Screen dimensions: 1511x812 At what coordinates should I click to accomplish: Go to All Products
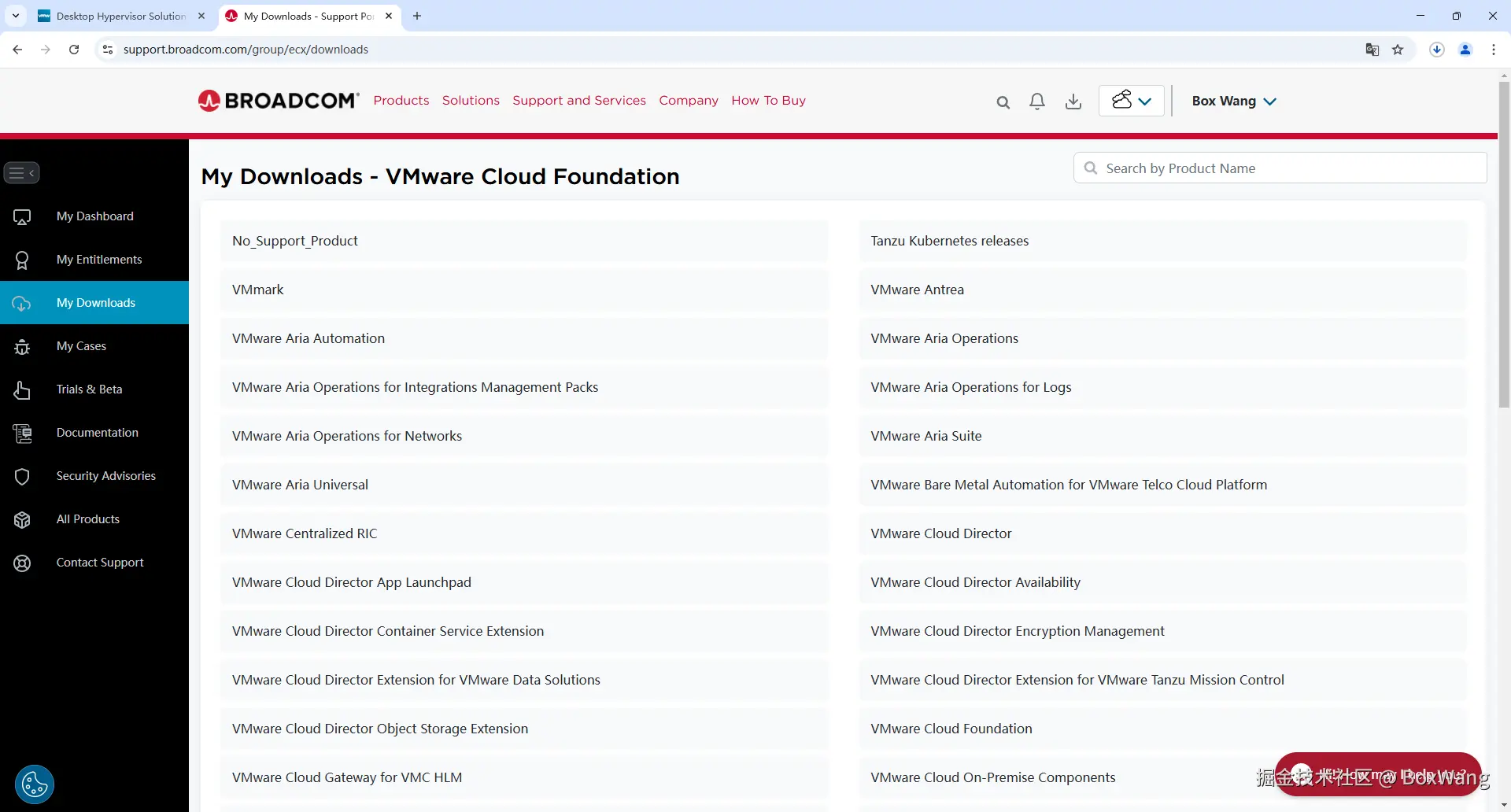[94, 519]
